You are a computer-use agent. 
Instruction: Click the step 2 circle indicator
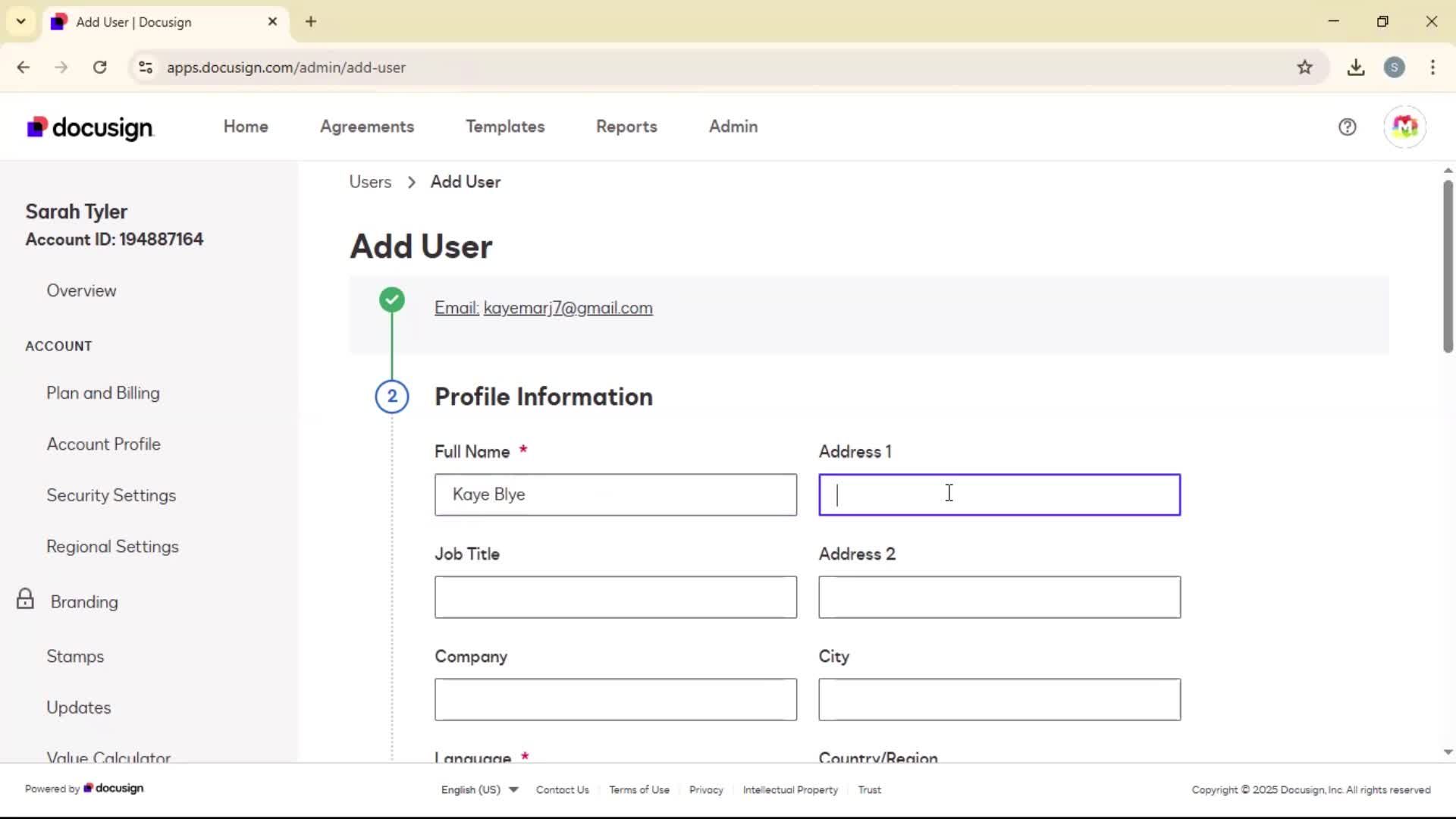coord(392,396)
